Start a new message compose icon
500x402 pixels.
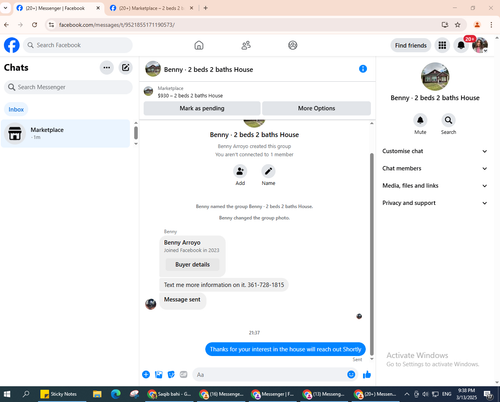tap(125, 68)
